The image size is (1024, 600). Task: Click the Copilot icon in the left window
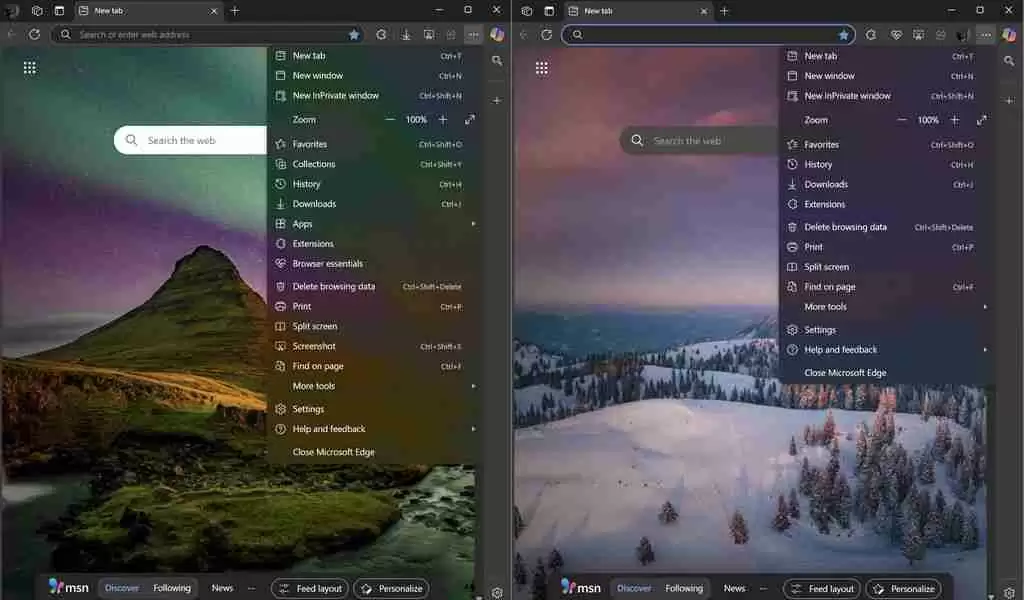click(497, 34)
